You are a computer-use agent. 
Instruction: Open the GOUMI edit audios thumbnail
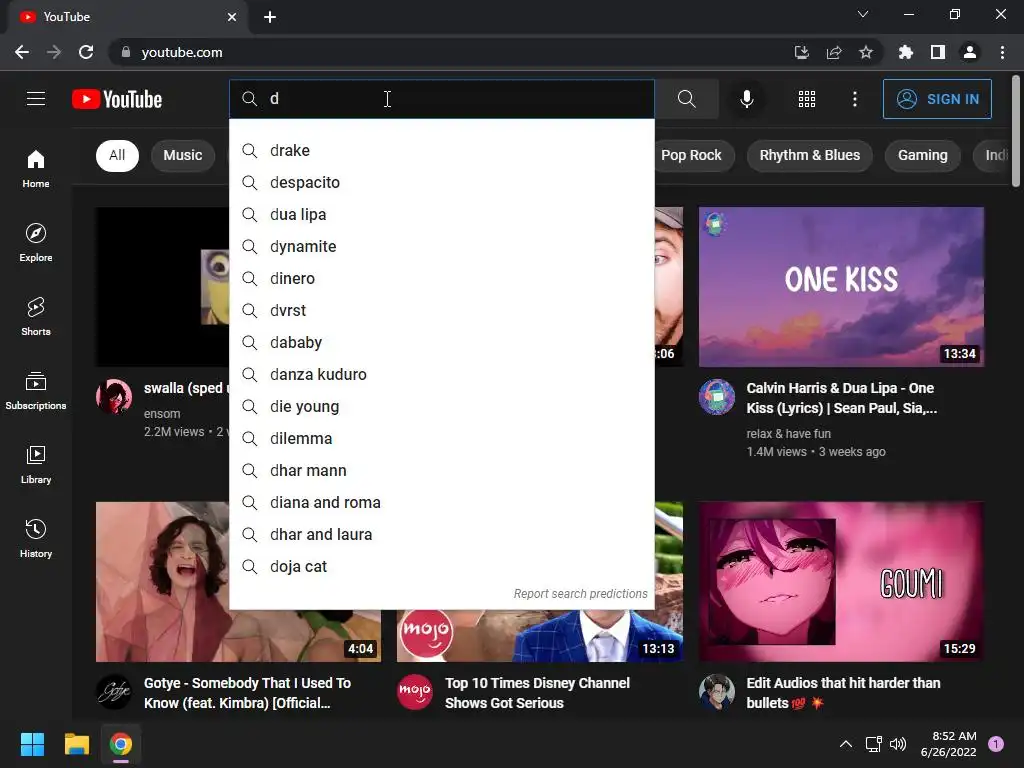click(841, 582)
